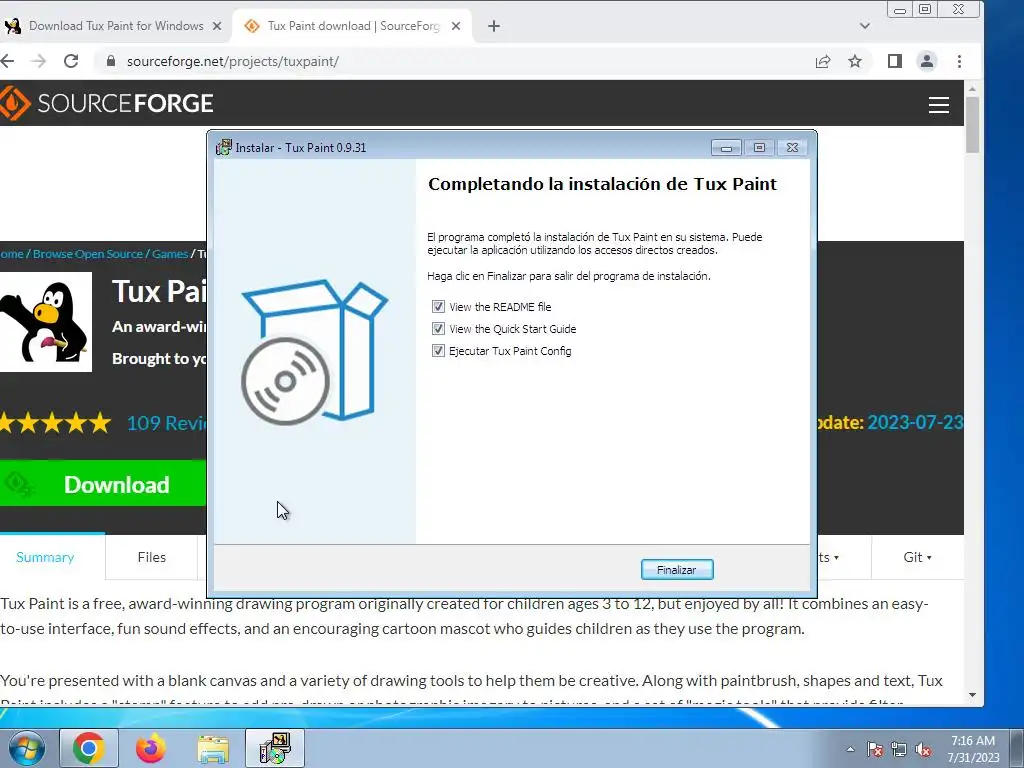Open a new Chrome tab

pos(494,26)
